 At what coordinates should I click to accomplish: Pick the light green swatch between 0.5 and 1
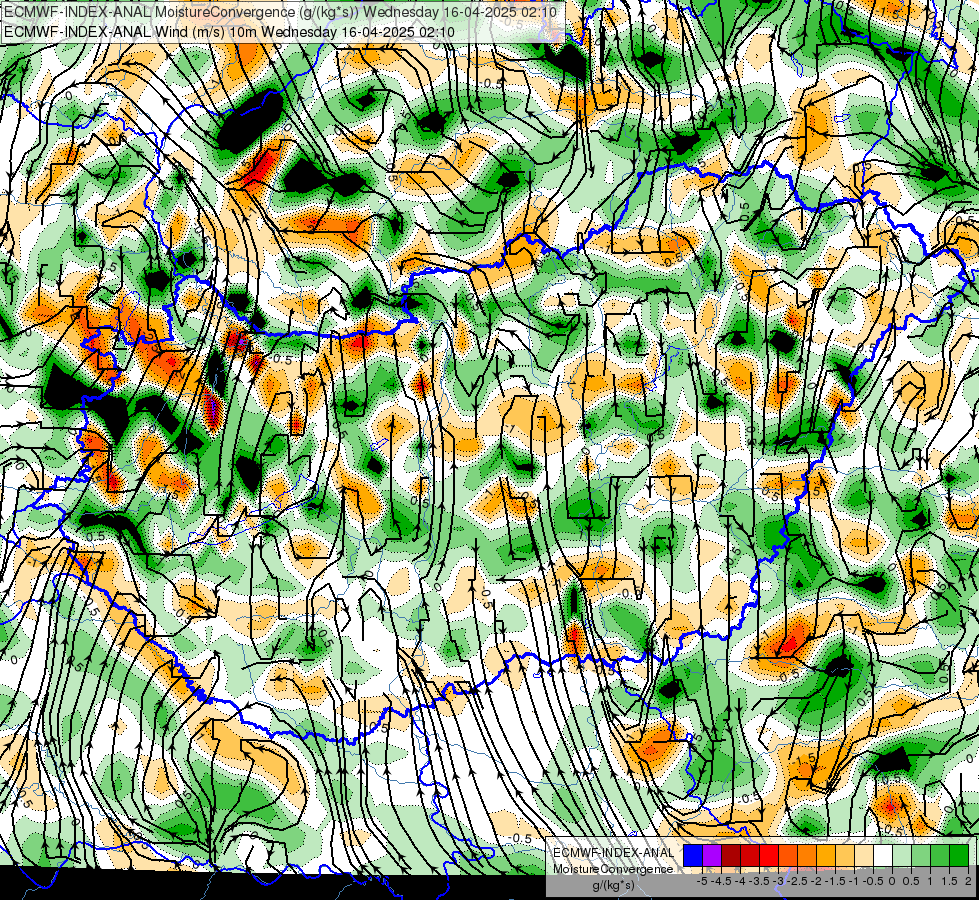[x=921, y=856]
